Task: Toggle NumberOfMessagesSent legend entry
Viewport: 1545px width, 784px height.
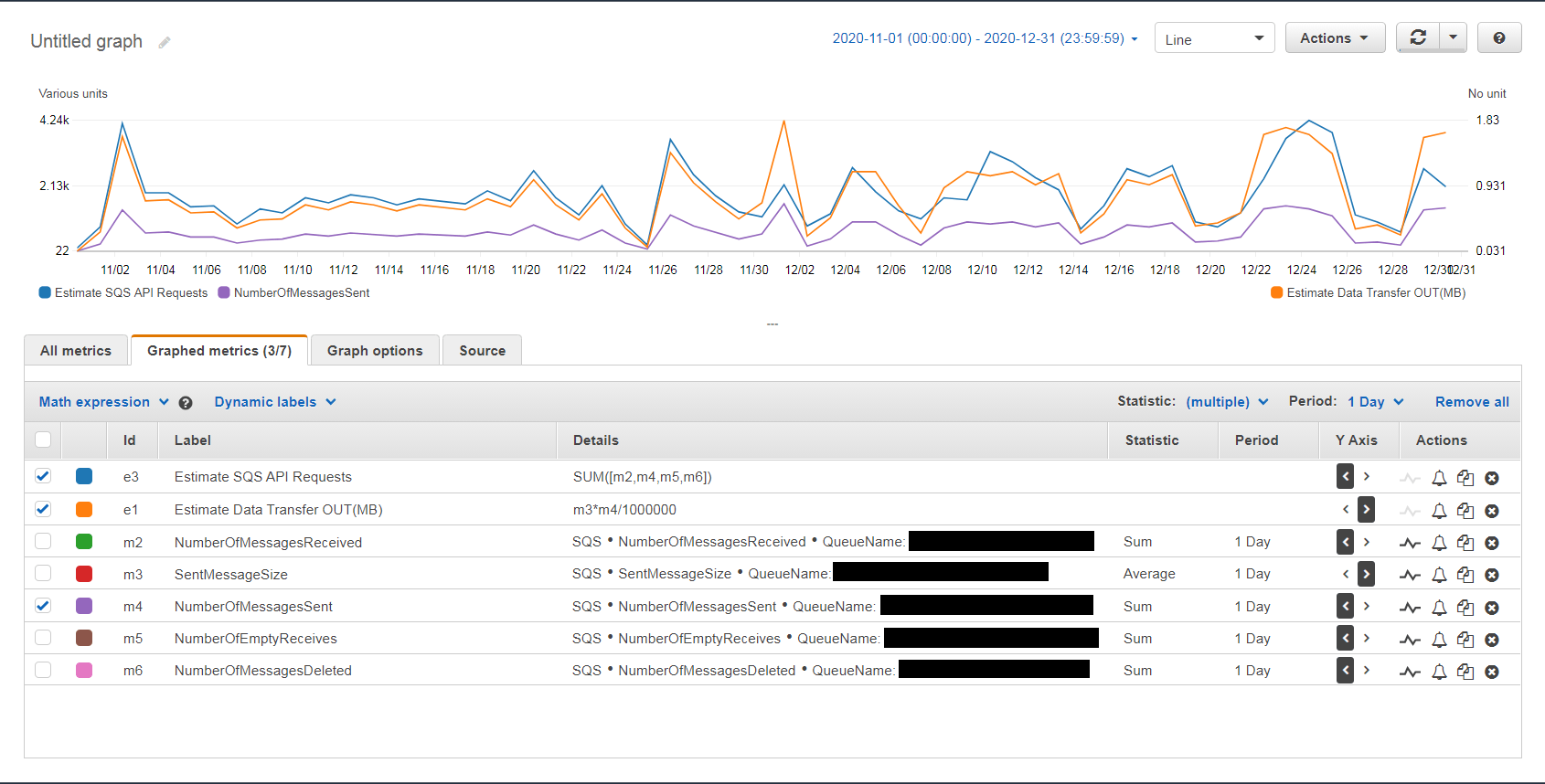Action: pyautogui.click(x=293, y=293)
